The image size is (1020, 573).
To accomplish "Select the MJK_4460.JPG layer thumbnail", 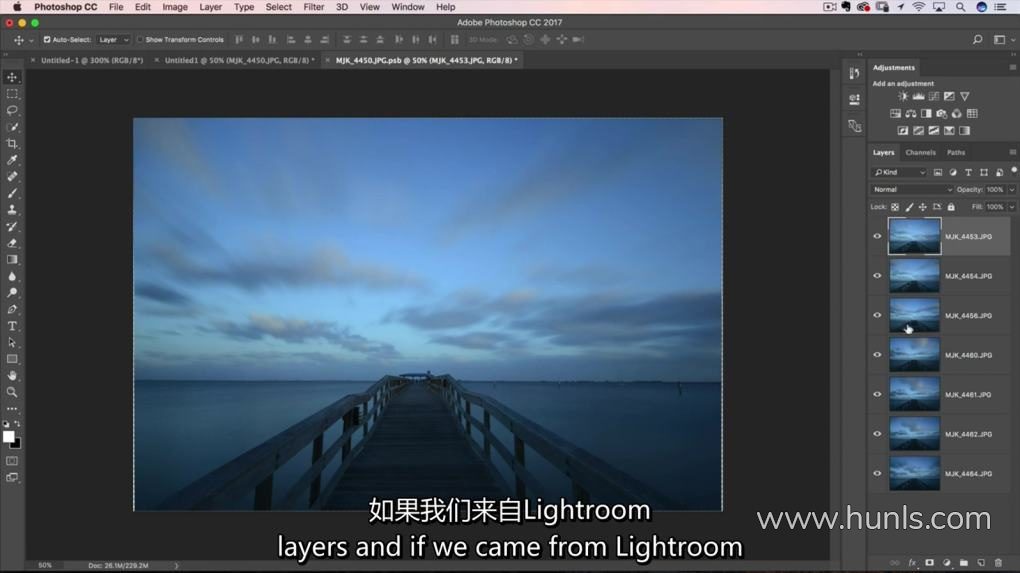I will coord(914,355).
